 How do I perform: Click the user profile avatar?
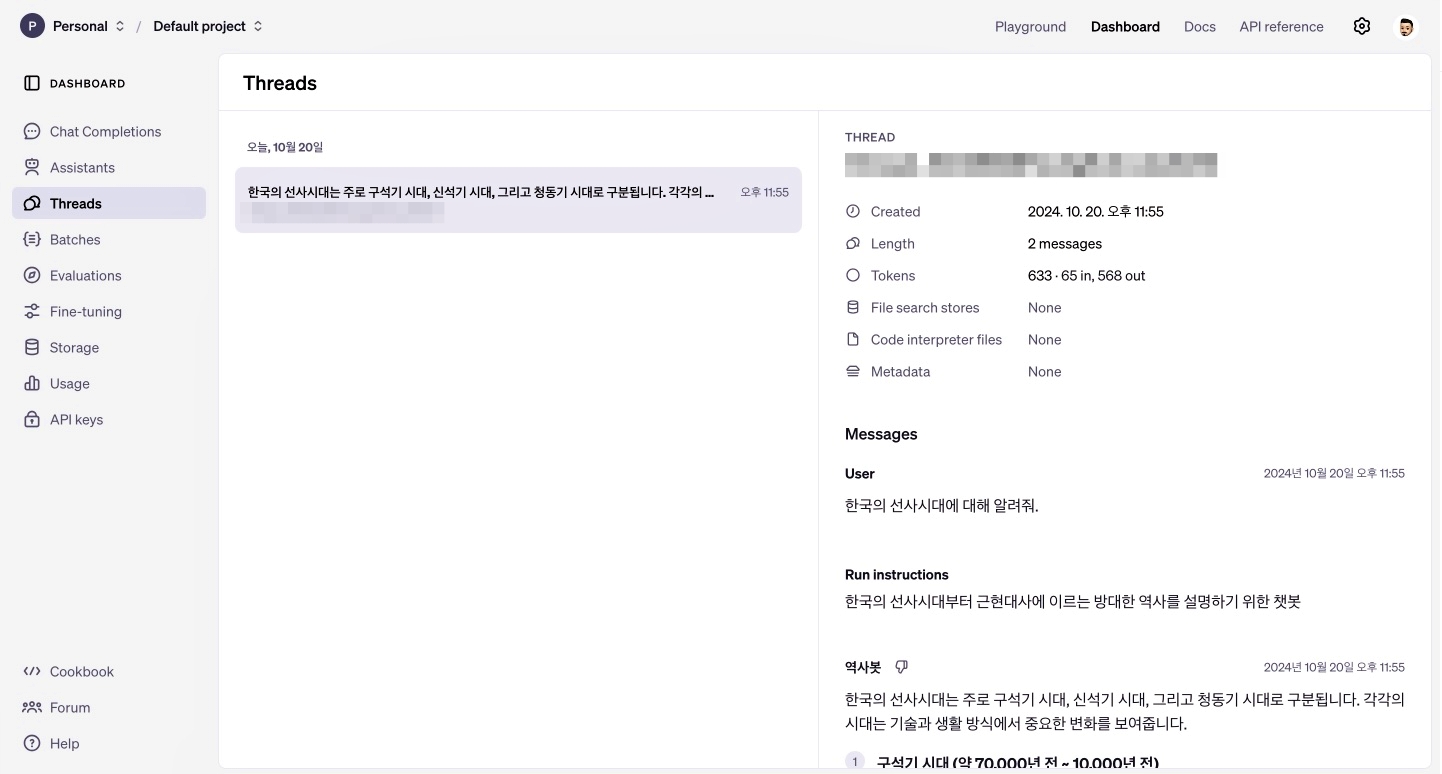click(1405, 27)
